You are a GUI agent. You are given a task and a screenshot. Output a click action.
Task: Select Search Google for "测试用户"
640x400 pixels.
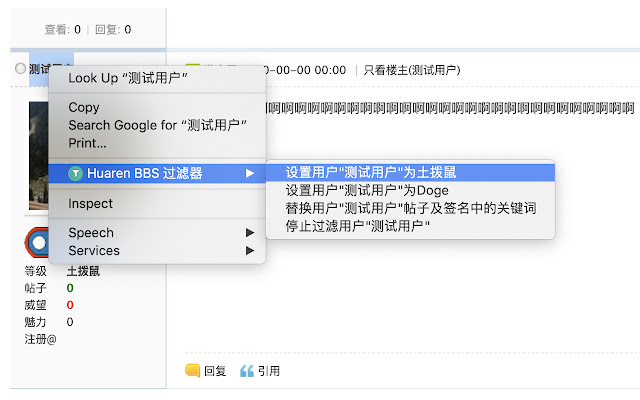click(157, 125)
